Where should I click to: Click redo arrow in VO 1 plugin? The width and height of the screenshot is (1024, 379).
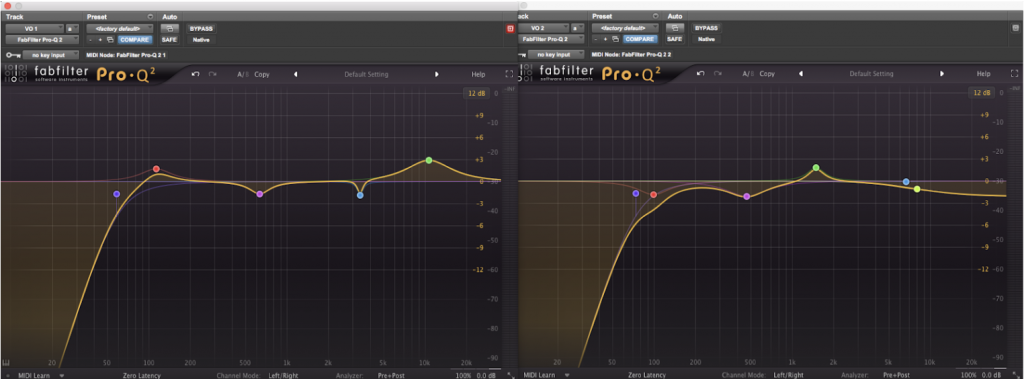[x=213, y=74]
